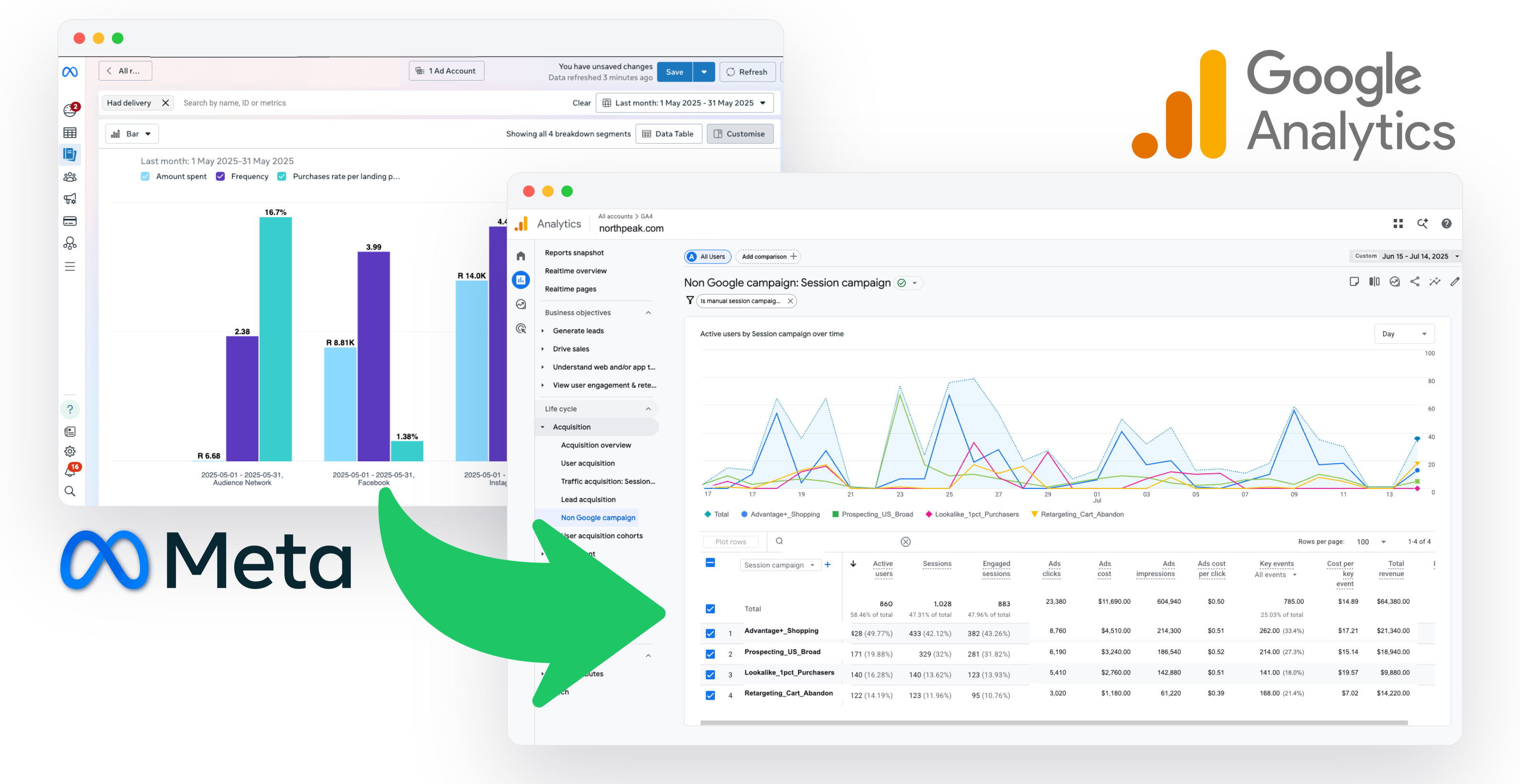Open Save options dropdown arrow
Screen dimensions: 1520x784
point(704,72)
